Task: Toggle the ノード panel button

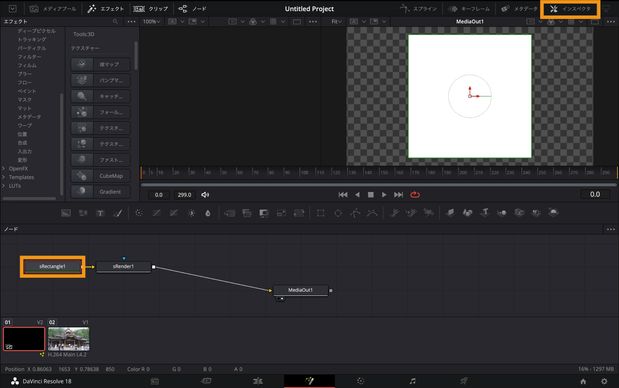Action: pos(192,9)
